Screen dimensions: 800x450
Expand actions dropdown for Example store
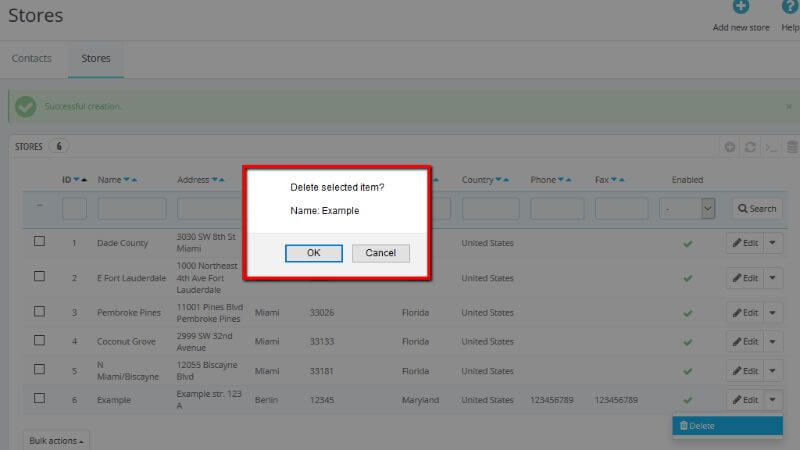pos(773,400)
